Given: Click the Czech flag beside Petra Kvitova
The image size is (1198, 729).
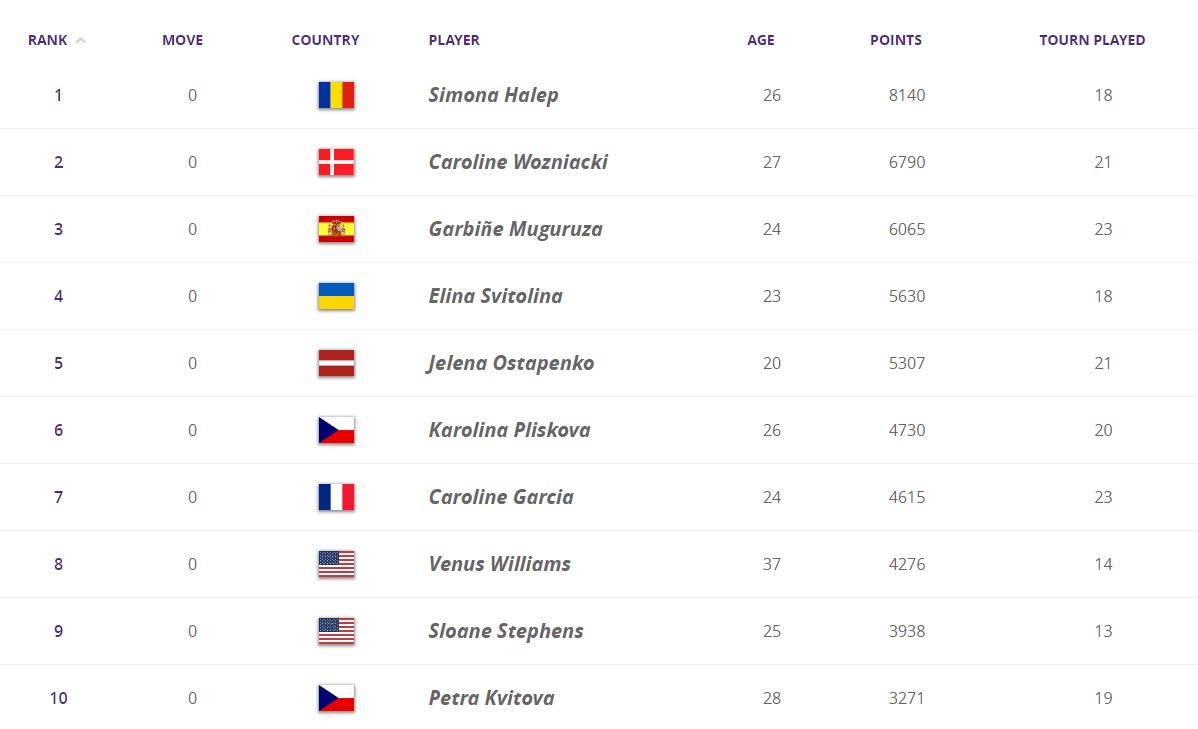Looking at the screenshot, I should pyautogui.click(x=336, y=698).
